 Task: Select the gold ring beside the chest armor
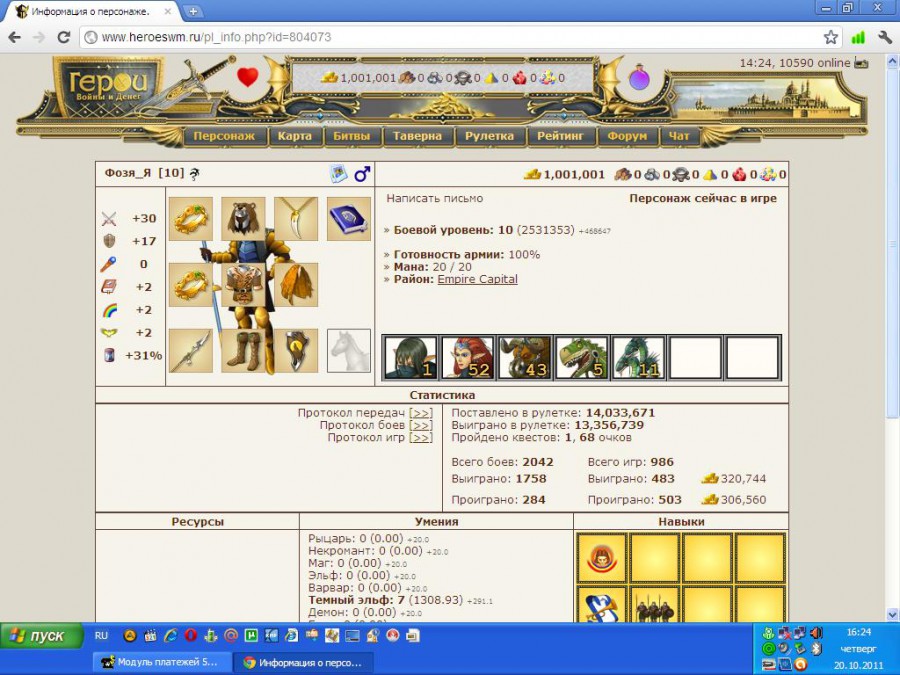pyautogui.click(x=191, y=285)
